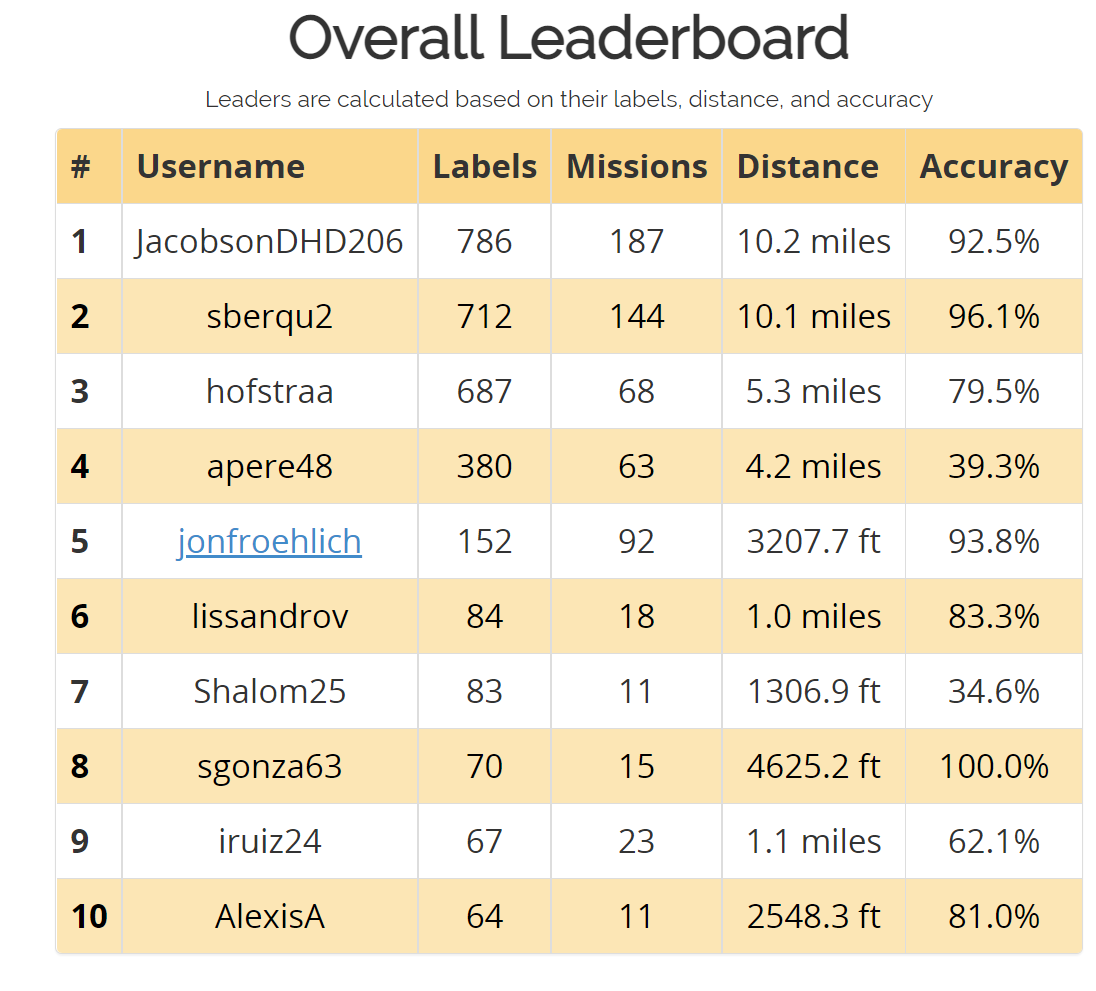The height and width of the screenshot is (991, 1096).
Task: Select the AlexisA username cell
Action: pos(269,916)
